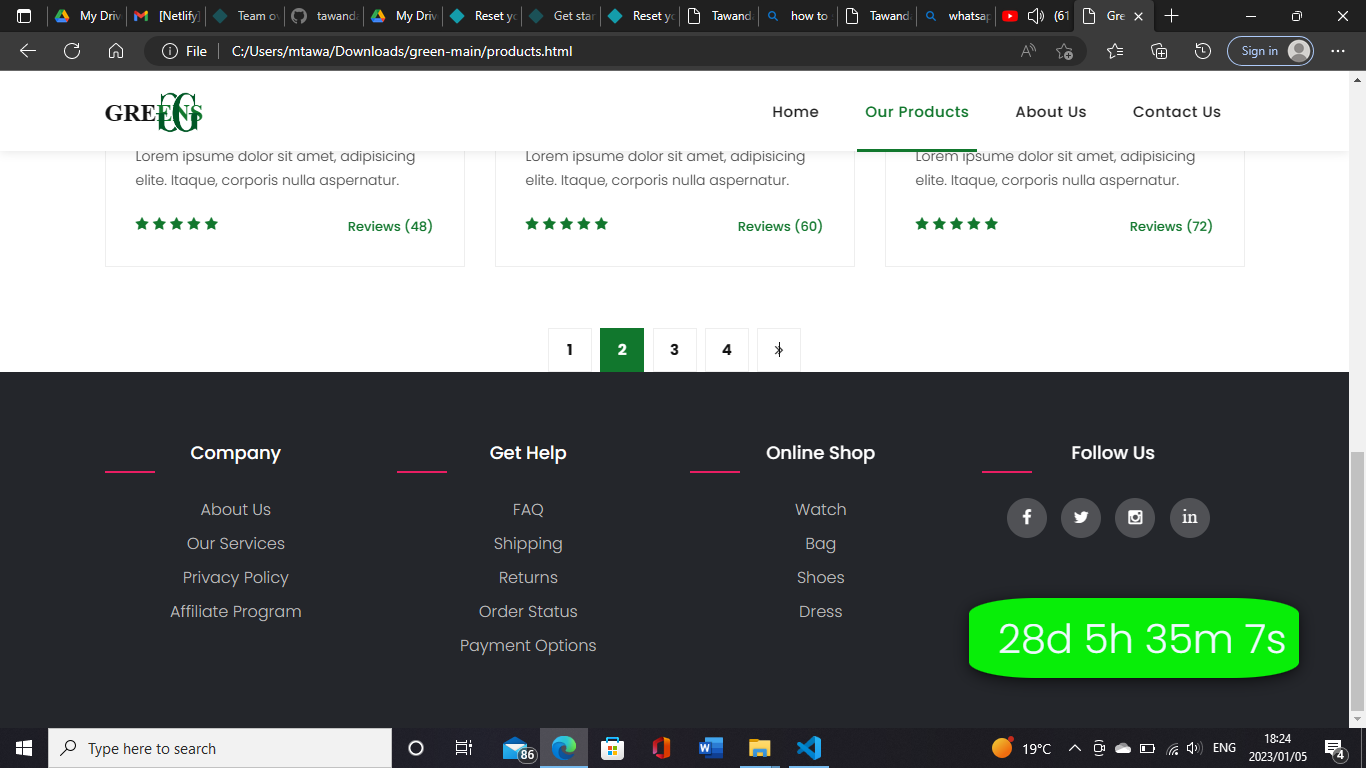The height and width of the screenshot is (768, 1366).
Task: Open browsing History in the toolbar
Action: click(1202, 50)
